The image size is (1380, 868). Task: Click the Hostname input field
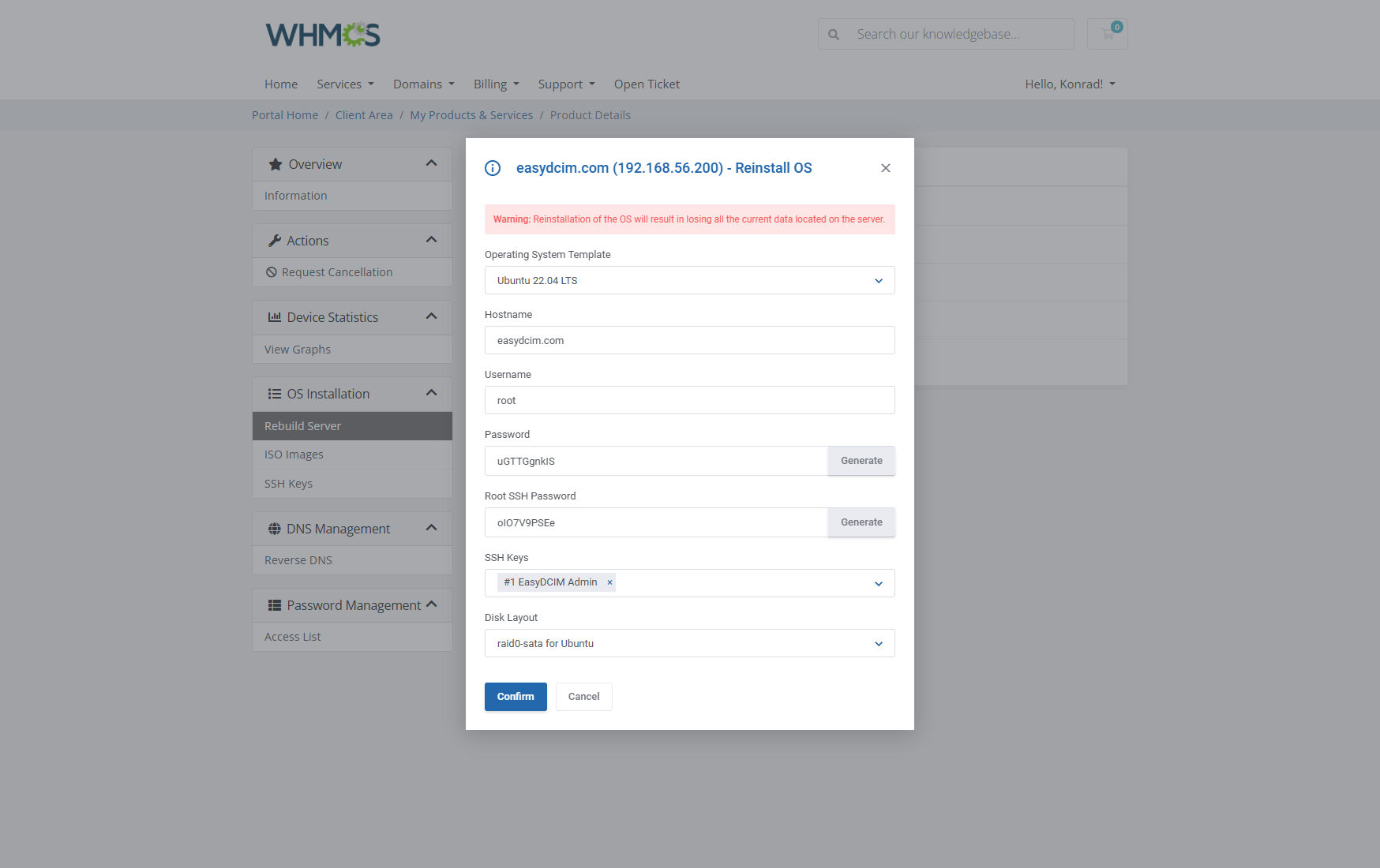click(690, 340)
